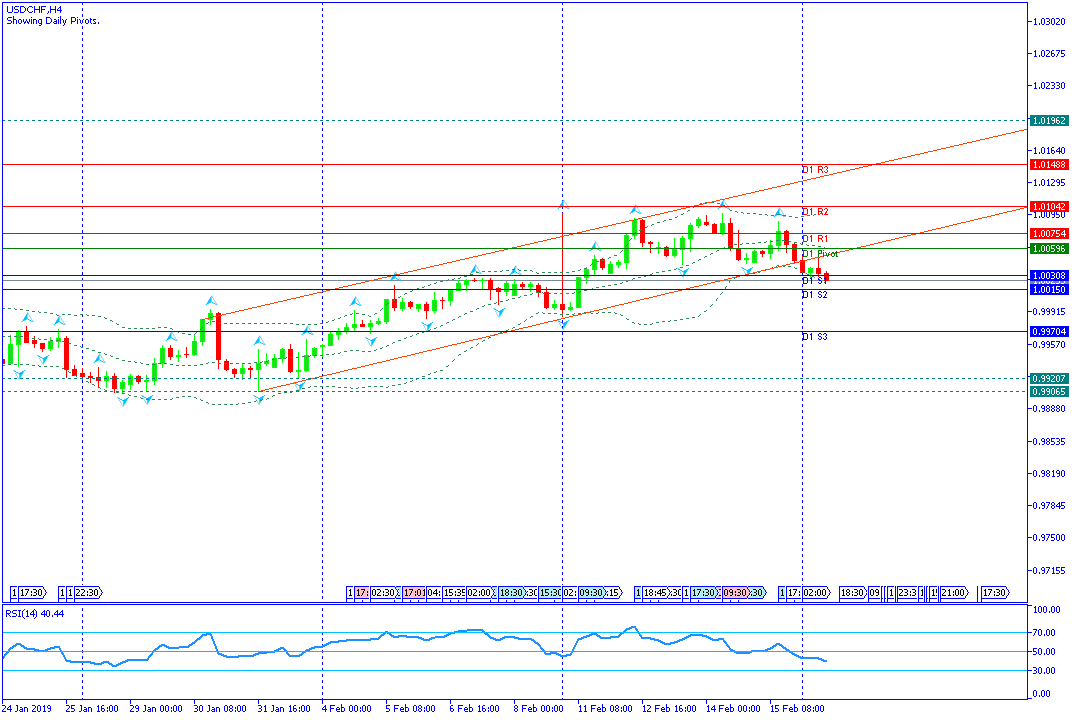Viewport: 1080px width, 720px height.
Task: Click the blue 0.99704 price tag
Action: 1049,332
